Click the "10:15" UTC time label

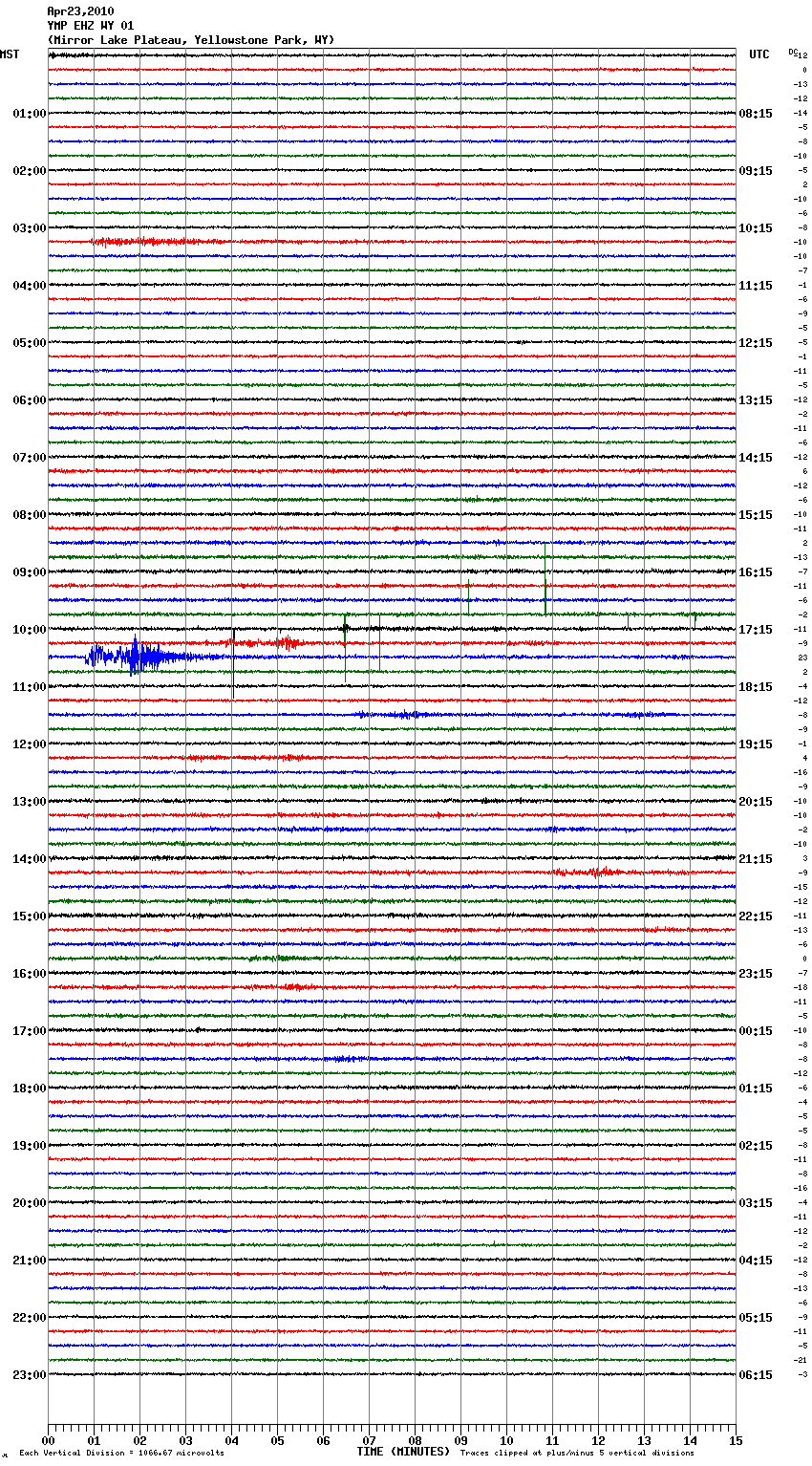tap(756, 228)
